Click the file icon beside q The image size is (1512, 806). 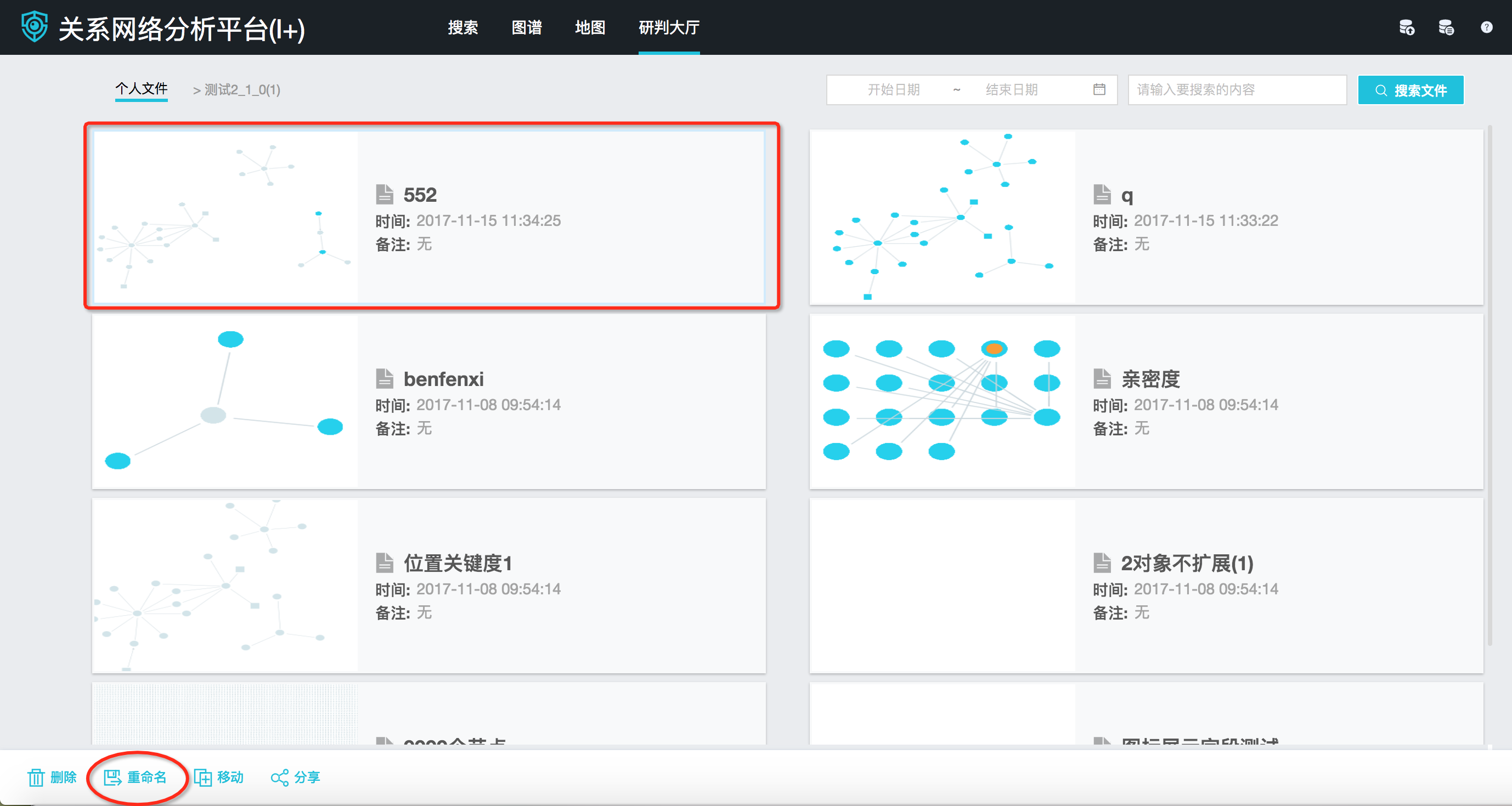point(1102,194)
